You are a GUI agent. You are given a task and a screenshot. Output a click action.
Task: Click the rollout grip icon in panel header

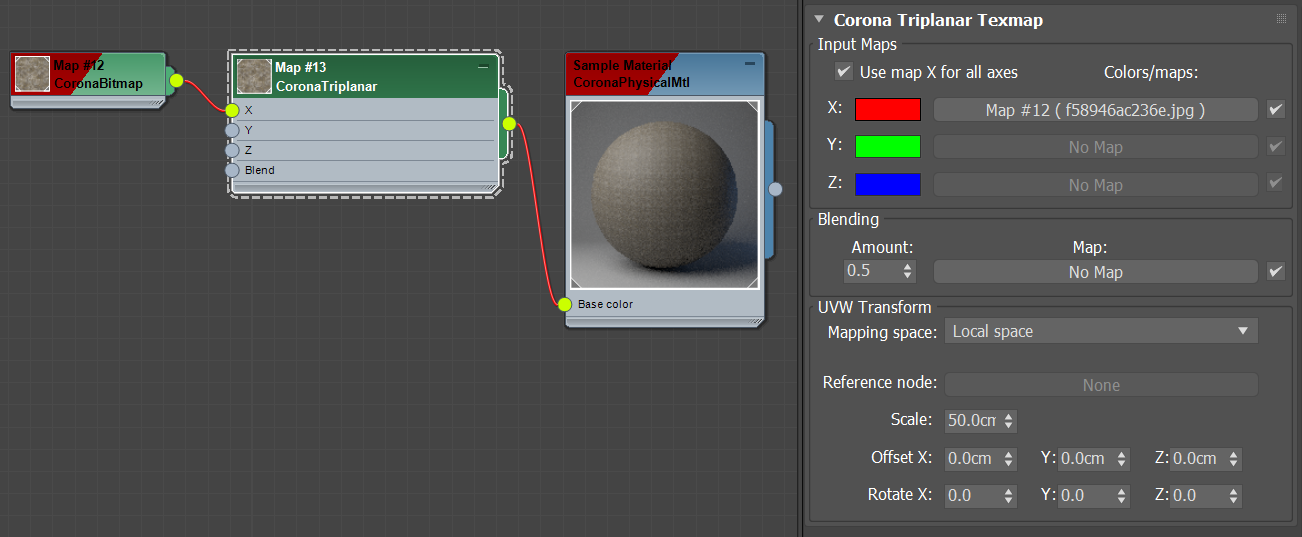click(x=1281, y=19)
